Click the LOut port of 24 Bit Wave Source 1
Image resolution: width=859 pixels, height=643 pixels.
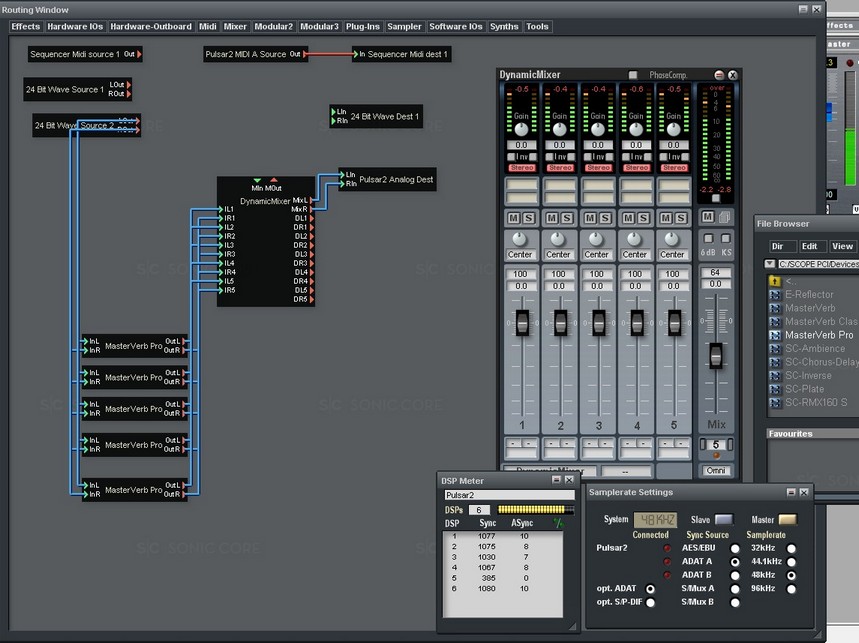[x=129, y=85]
